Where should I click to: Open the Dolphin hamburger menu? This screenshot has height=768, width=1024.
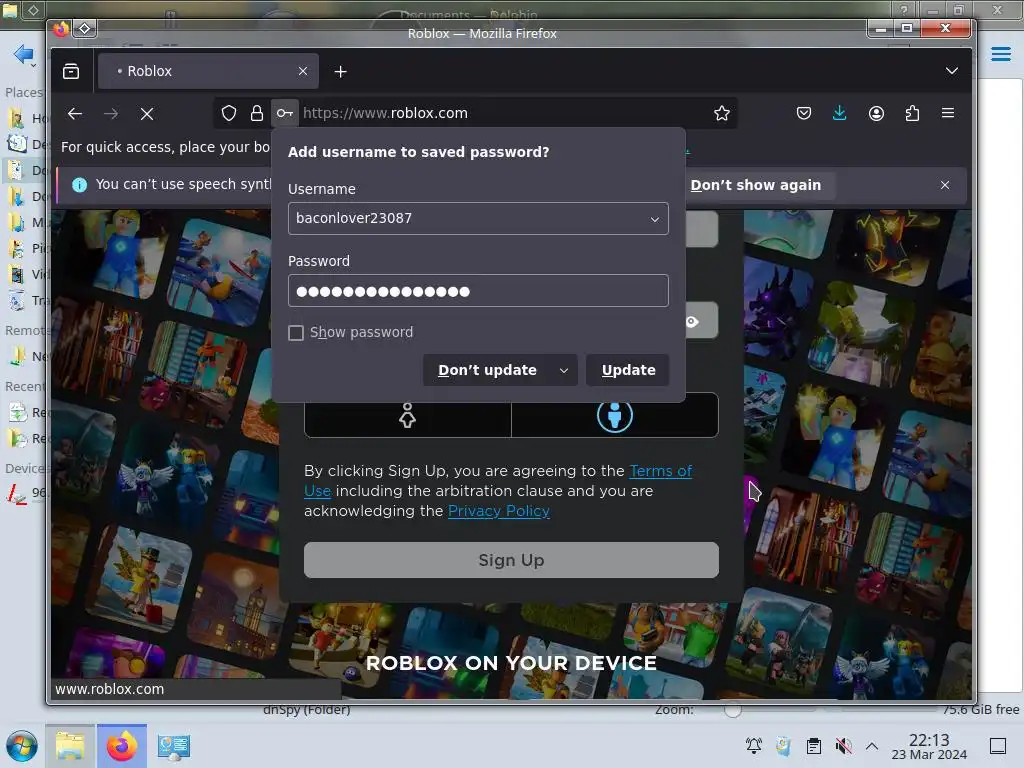tap(1000, 54)
